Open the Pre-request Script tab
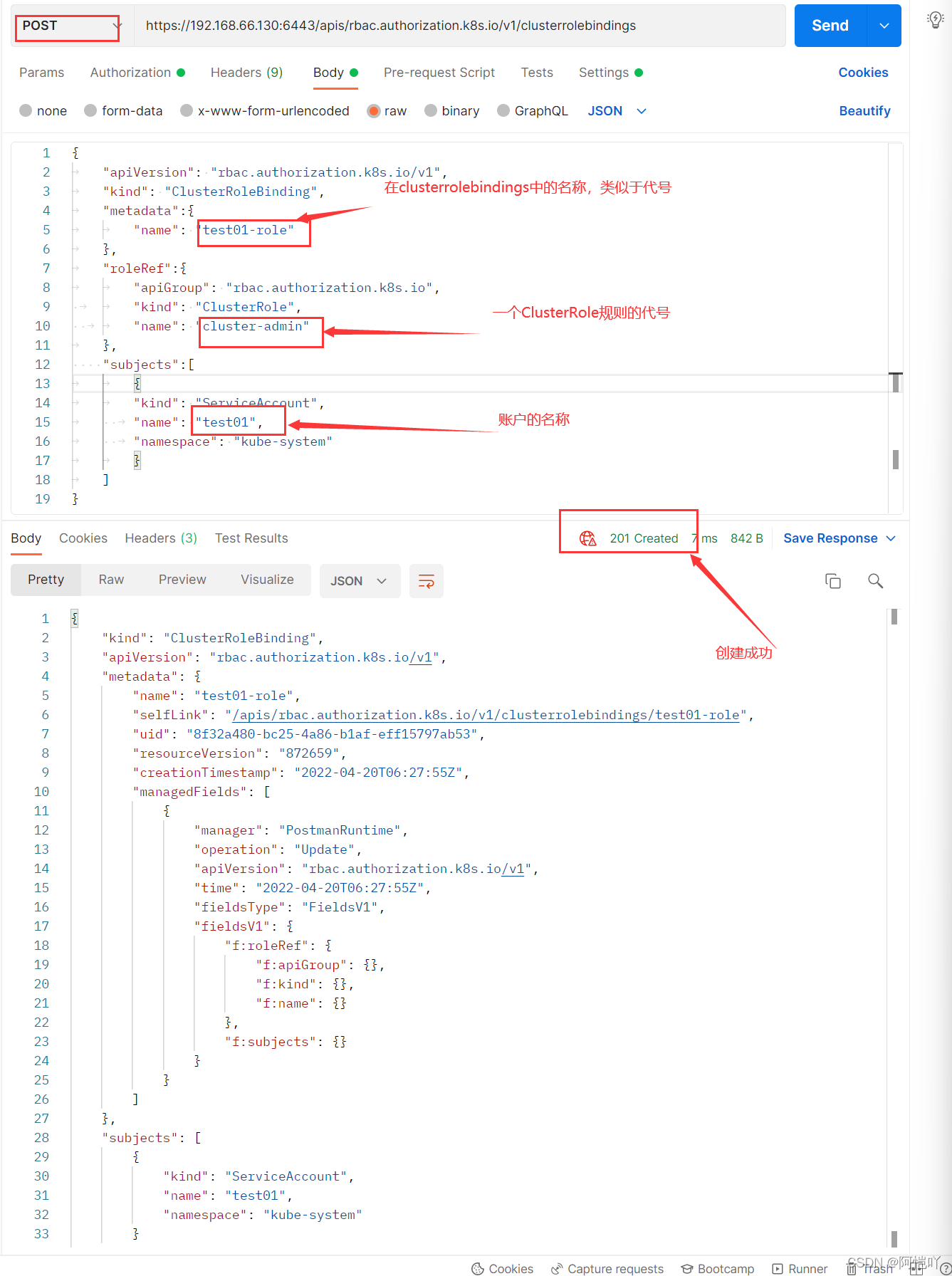 click(x=439, y=73)
